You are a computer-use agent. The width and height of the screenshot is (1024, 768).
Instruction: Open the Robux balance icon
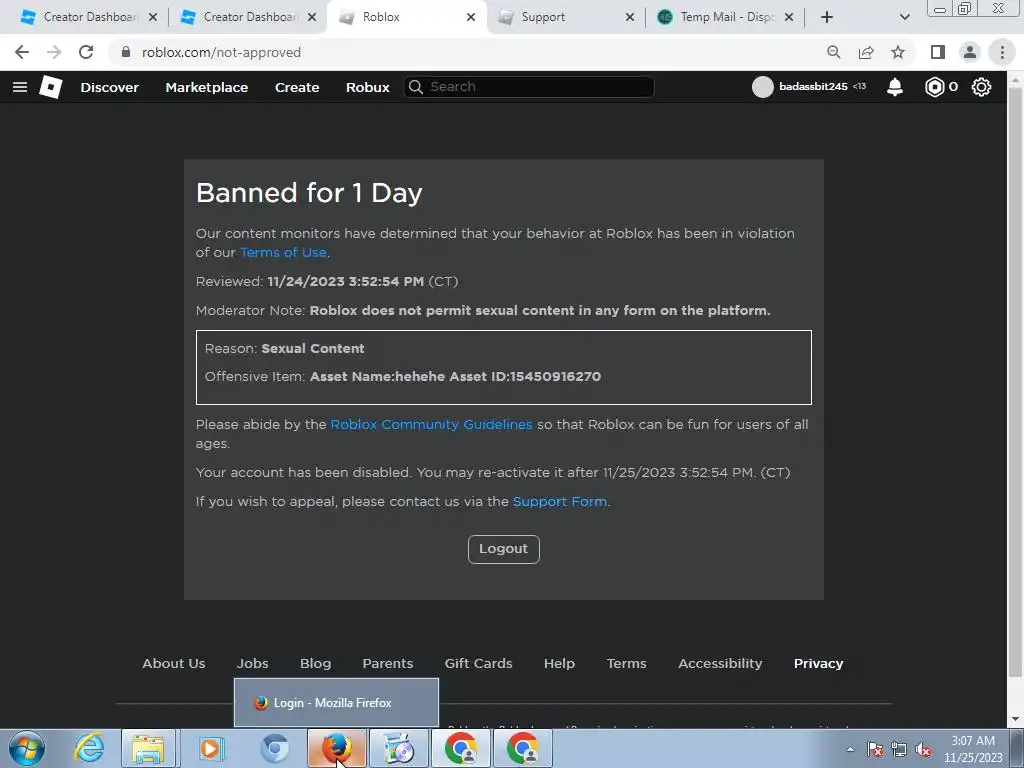point(935,87)
